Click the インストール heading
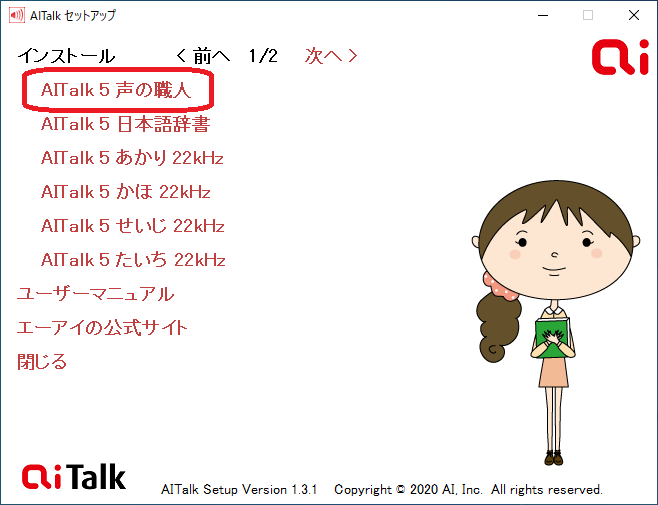 point(66,56)
